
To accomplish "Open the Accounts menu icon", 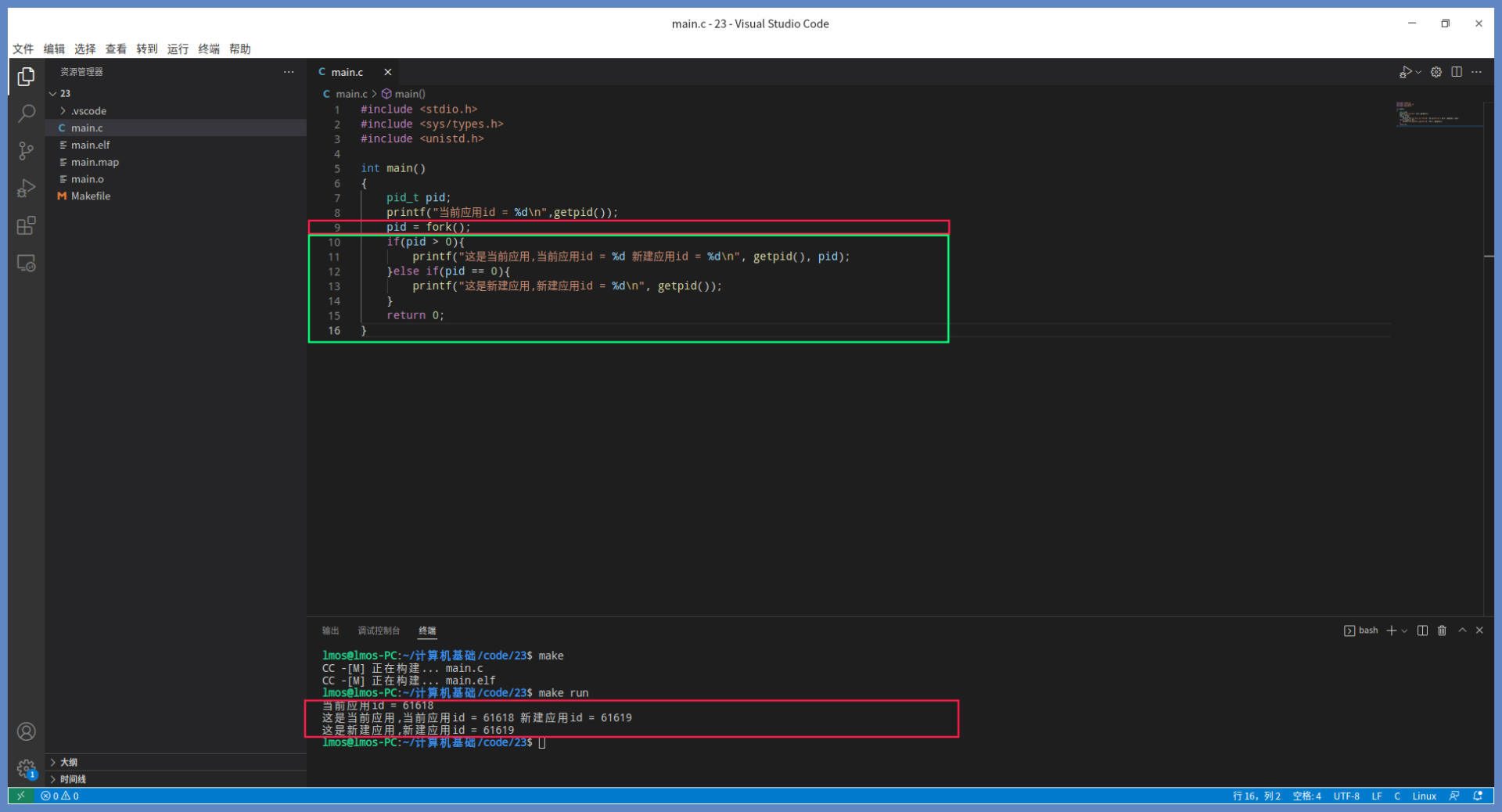I will (x=26, y=731).
